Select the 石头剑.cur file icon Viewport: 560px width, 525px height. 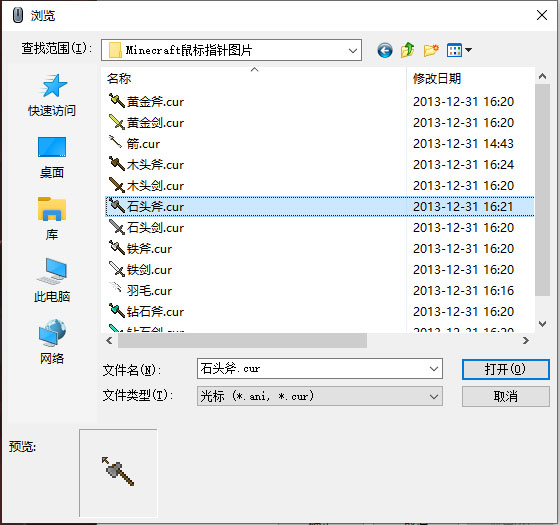tap(116, 227)
